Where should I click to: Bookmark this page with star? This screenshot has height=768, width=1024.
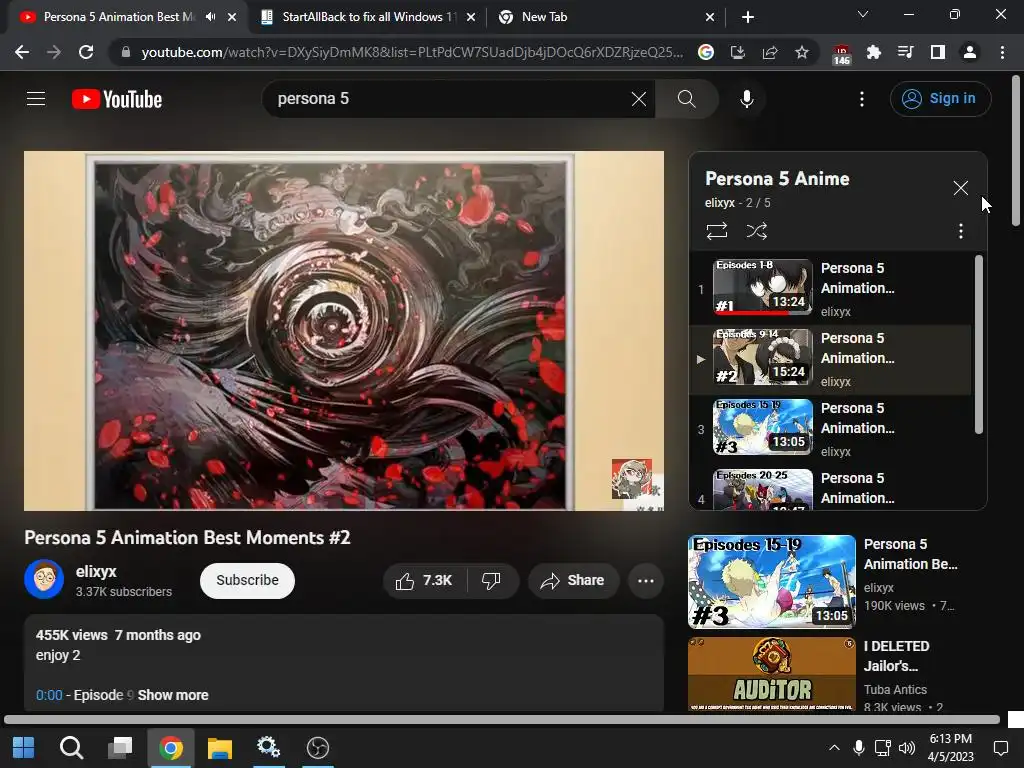point(802,52)
